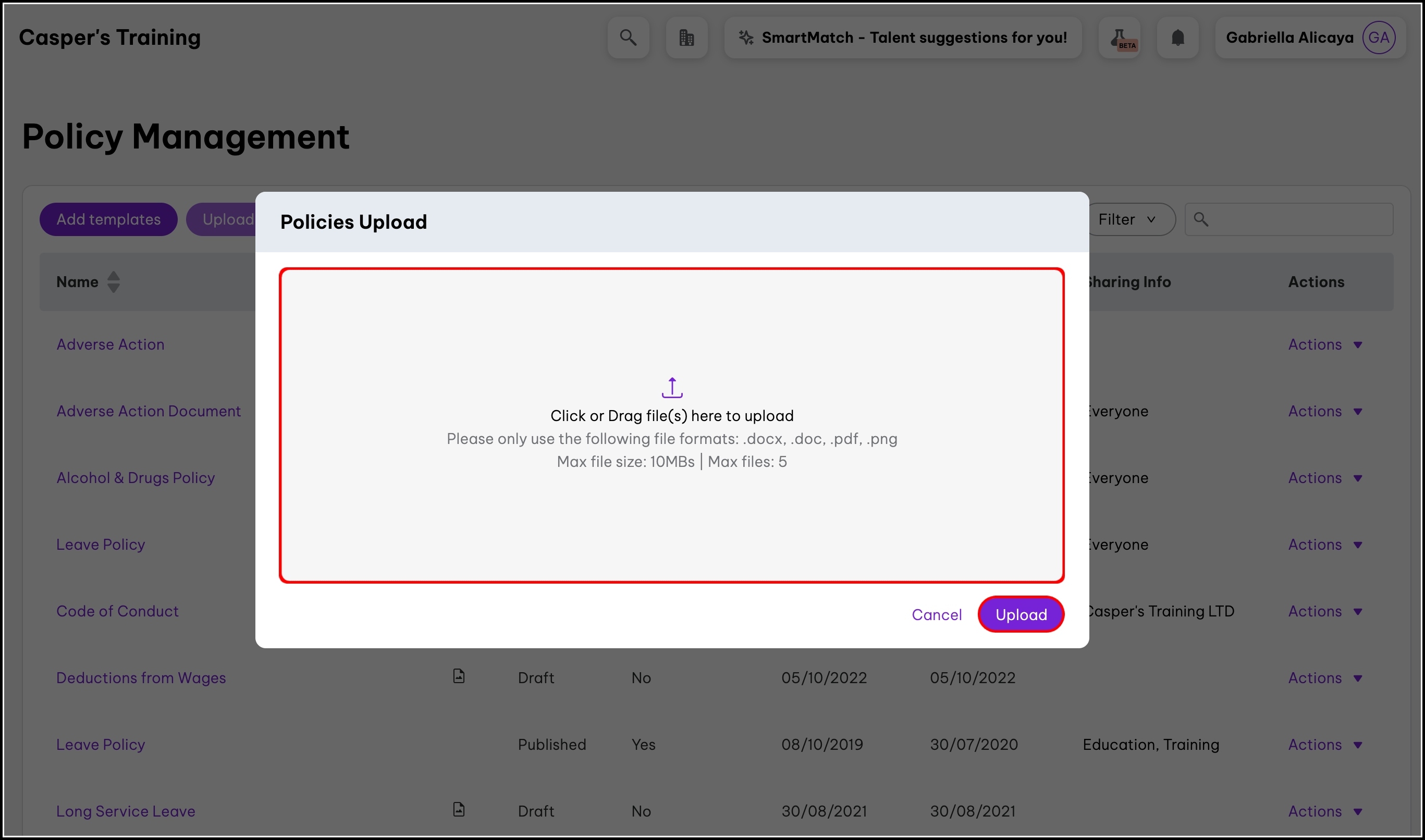Click the upload arrow icon in dropzone
Image resolution: width=1425 pixels, height=840 pixels.
tap(672, 388)
